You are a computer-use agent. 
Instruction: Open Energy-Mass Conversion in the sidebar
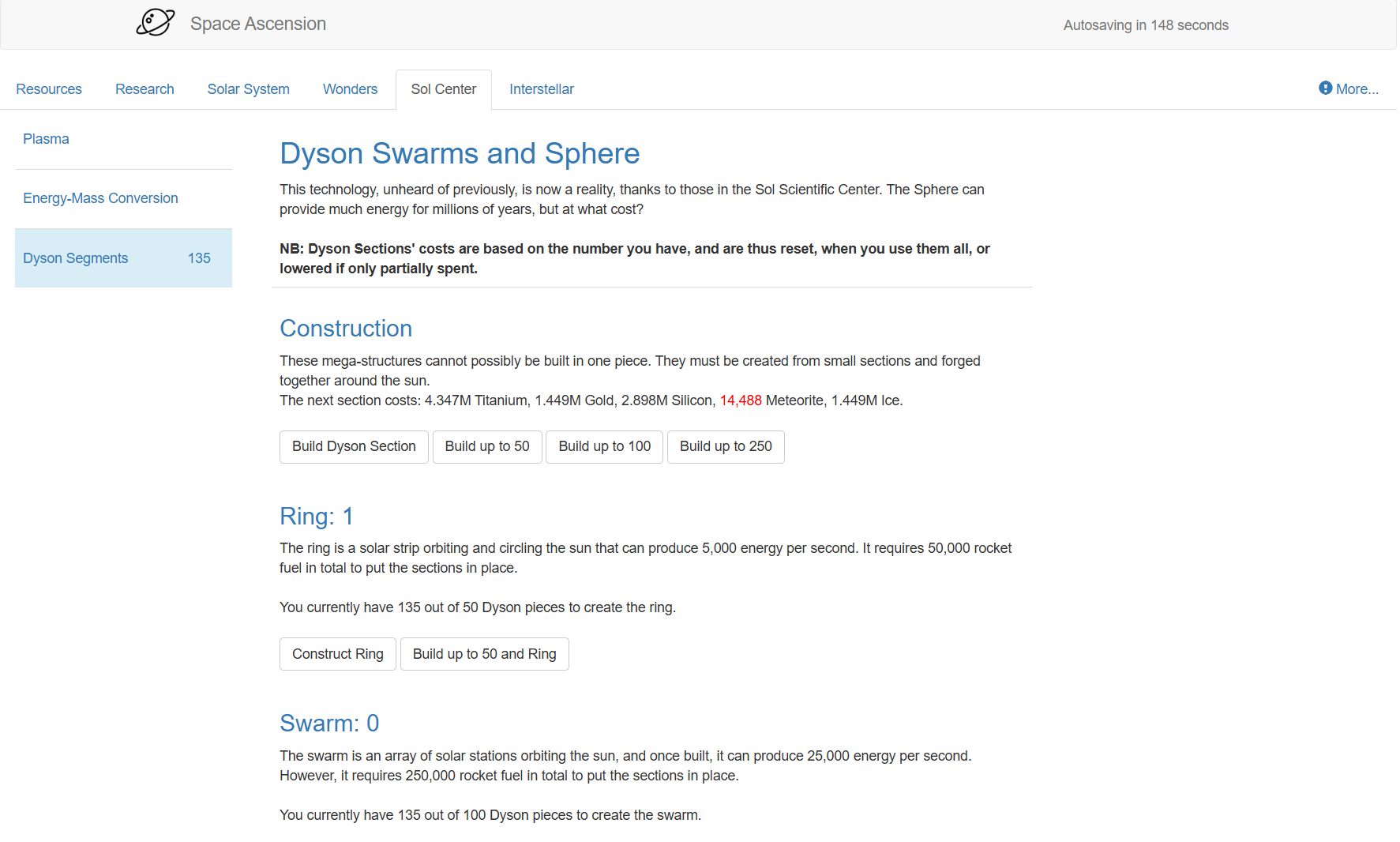tap(100, 198)
